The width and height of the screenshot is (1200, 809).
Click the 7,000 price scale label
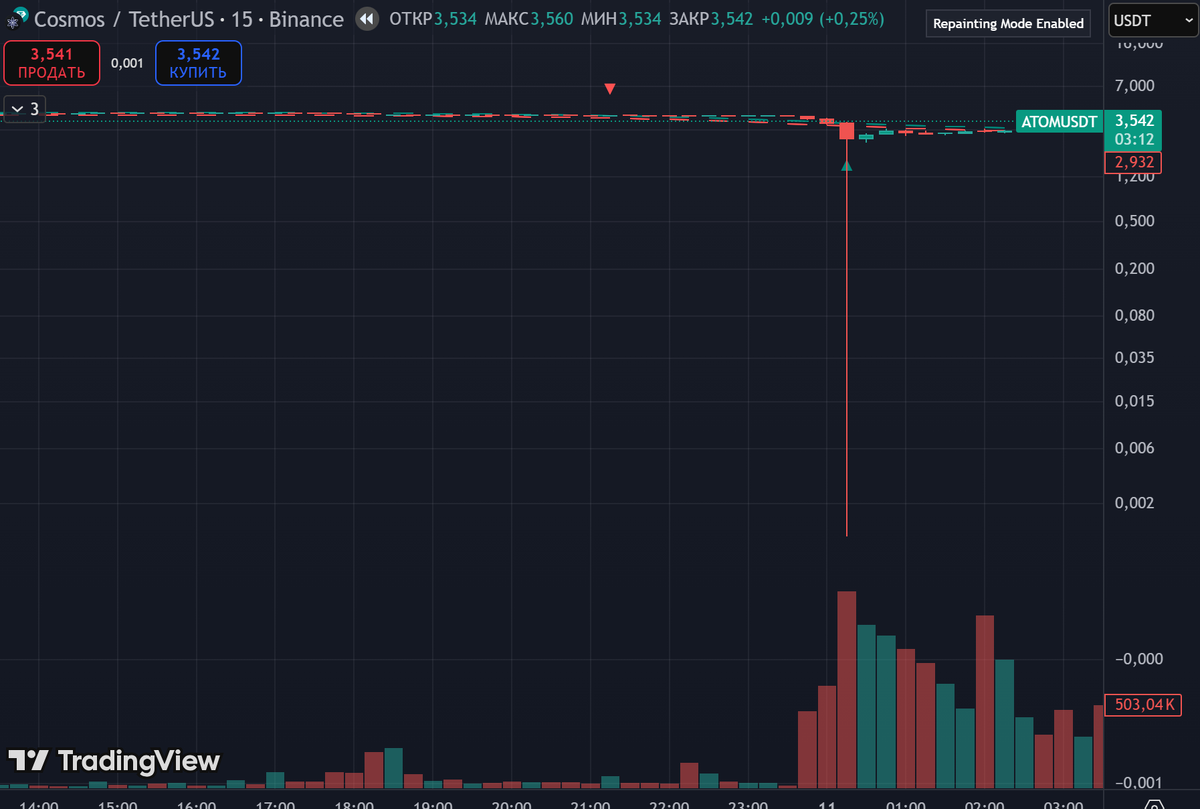[1134, 86]
